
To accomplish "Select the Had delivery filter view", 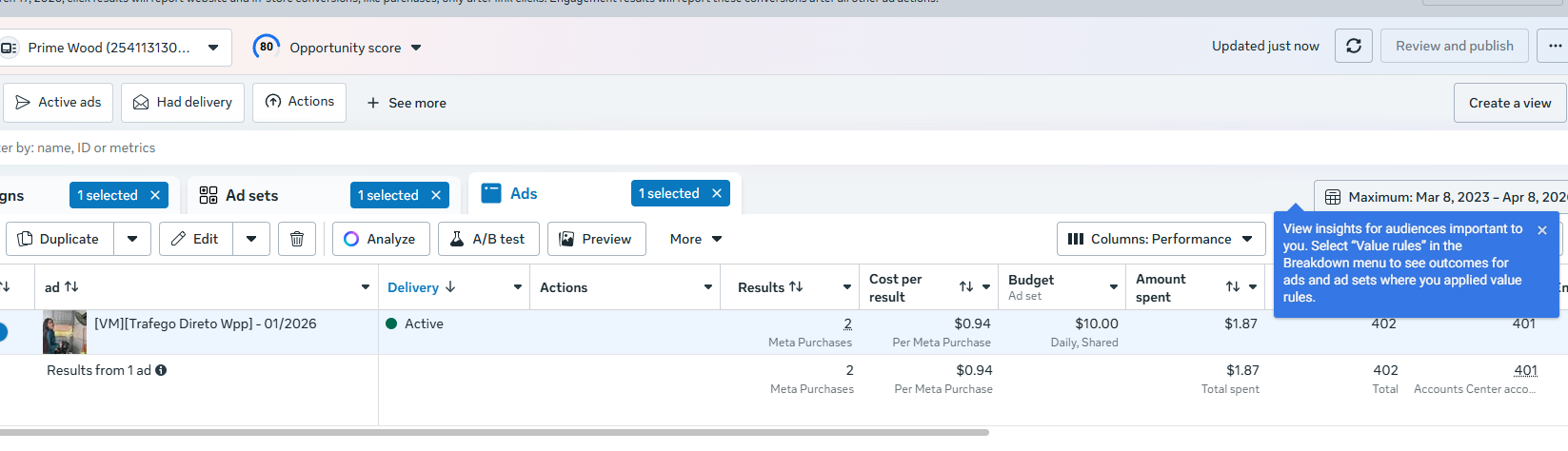I will click(x=183, y=102).
